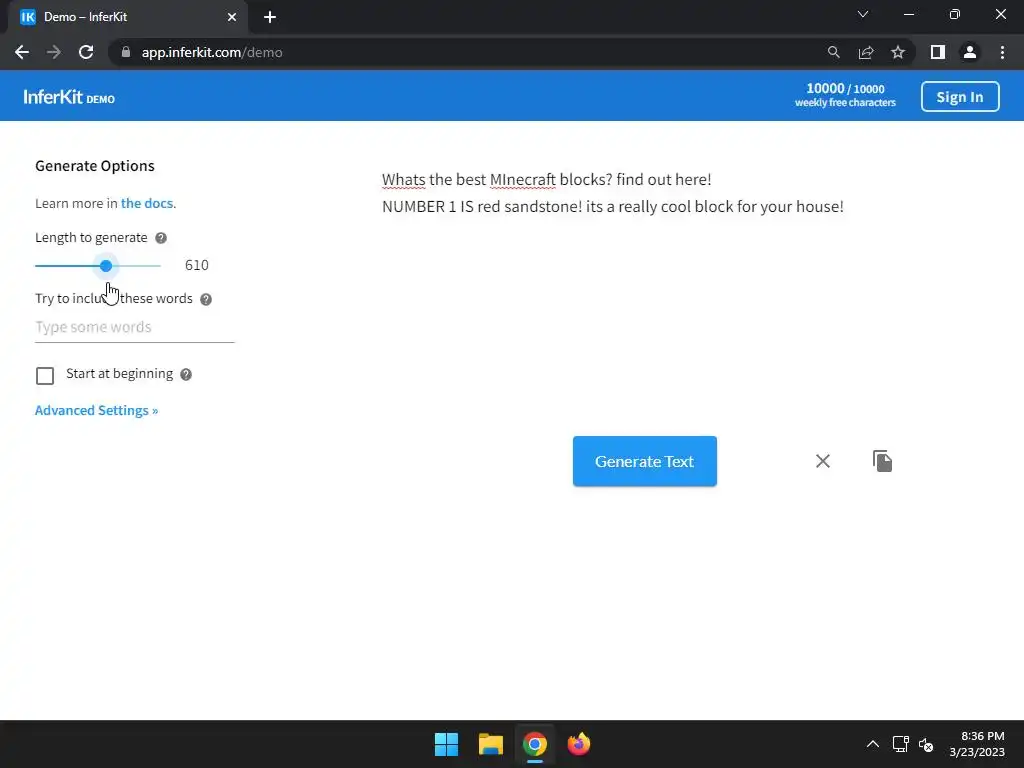Open the zoom magnifier in address bar
Screen dimensions: 1024x768
pyautogui.click(x=833, y=52)
